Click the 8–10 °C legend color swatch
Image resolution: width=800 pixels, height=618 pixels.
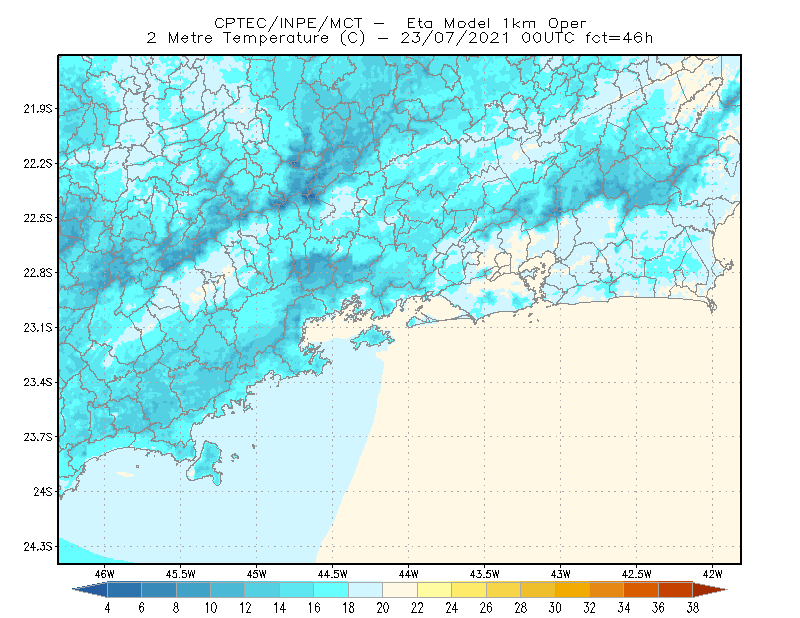click(x=193, y=590)
